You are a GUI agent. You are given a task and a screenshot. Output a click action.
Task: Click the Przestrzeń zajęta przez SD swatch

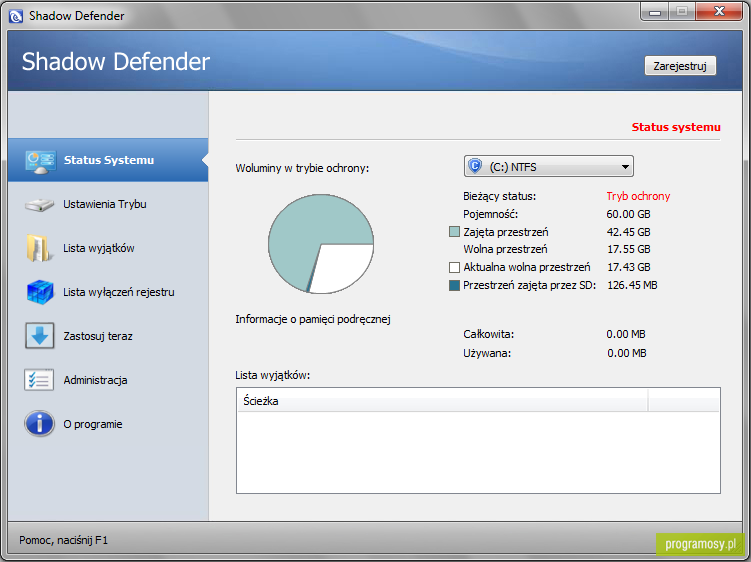(454, 285)
